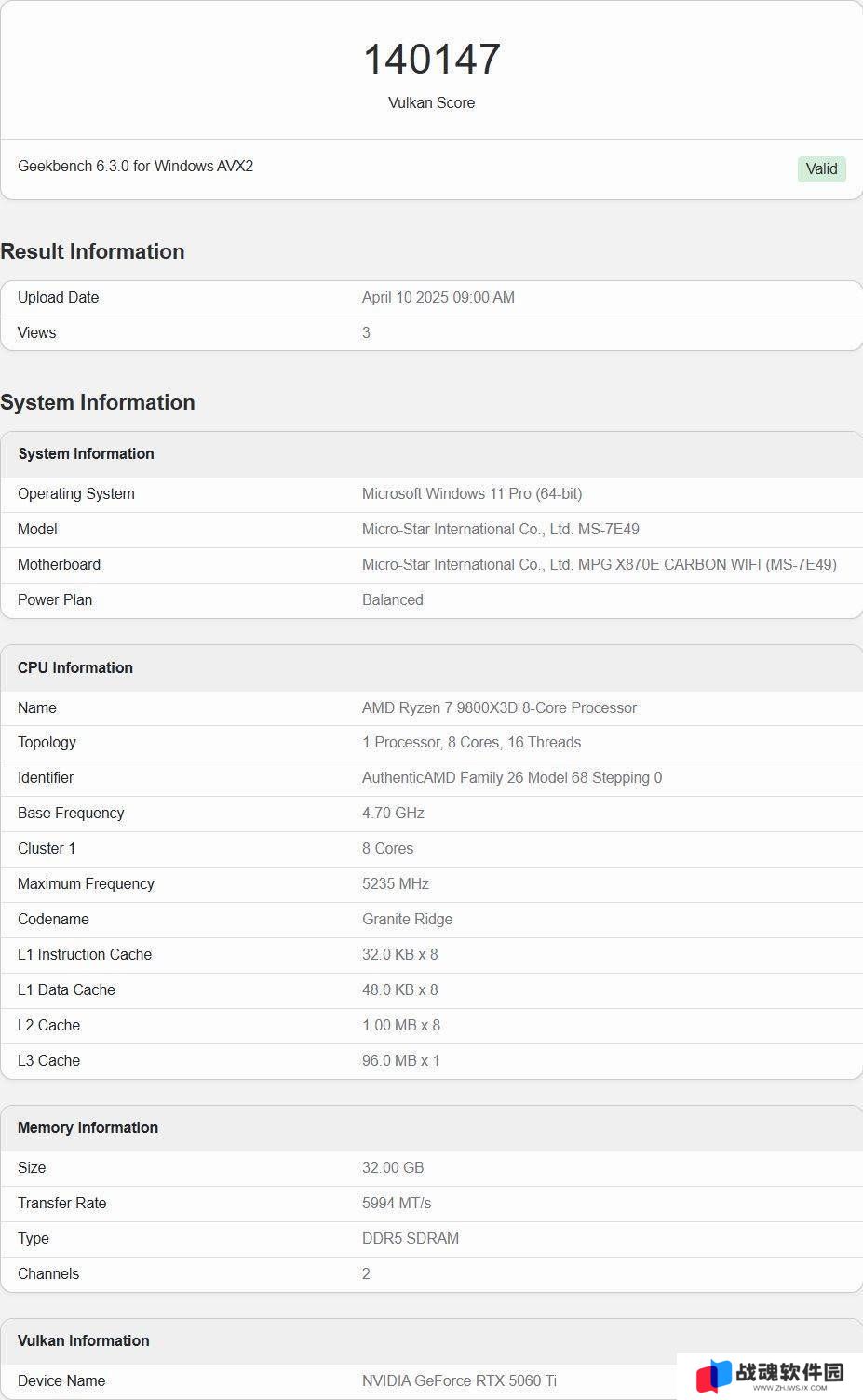Click the System Information table header
Screen dimensions: 863x1400
coord(86,453)
